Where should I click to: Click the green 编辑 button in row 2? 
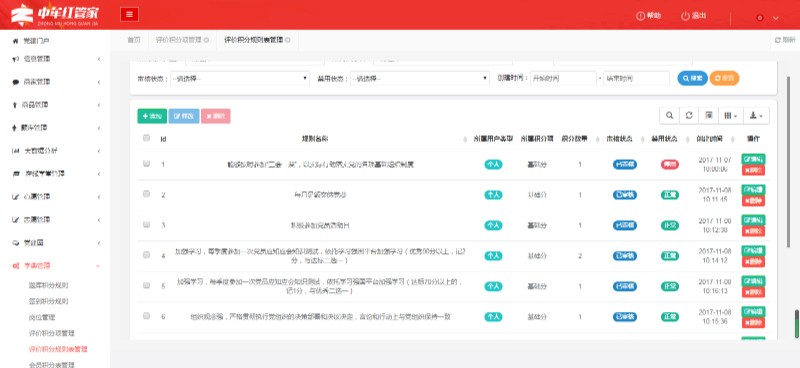pos(753,190)
